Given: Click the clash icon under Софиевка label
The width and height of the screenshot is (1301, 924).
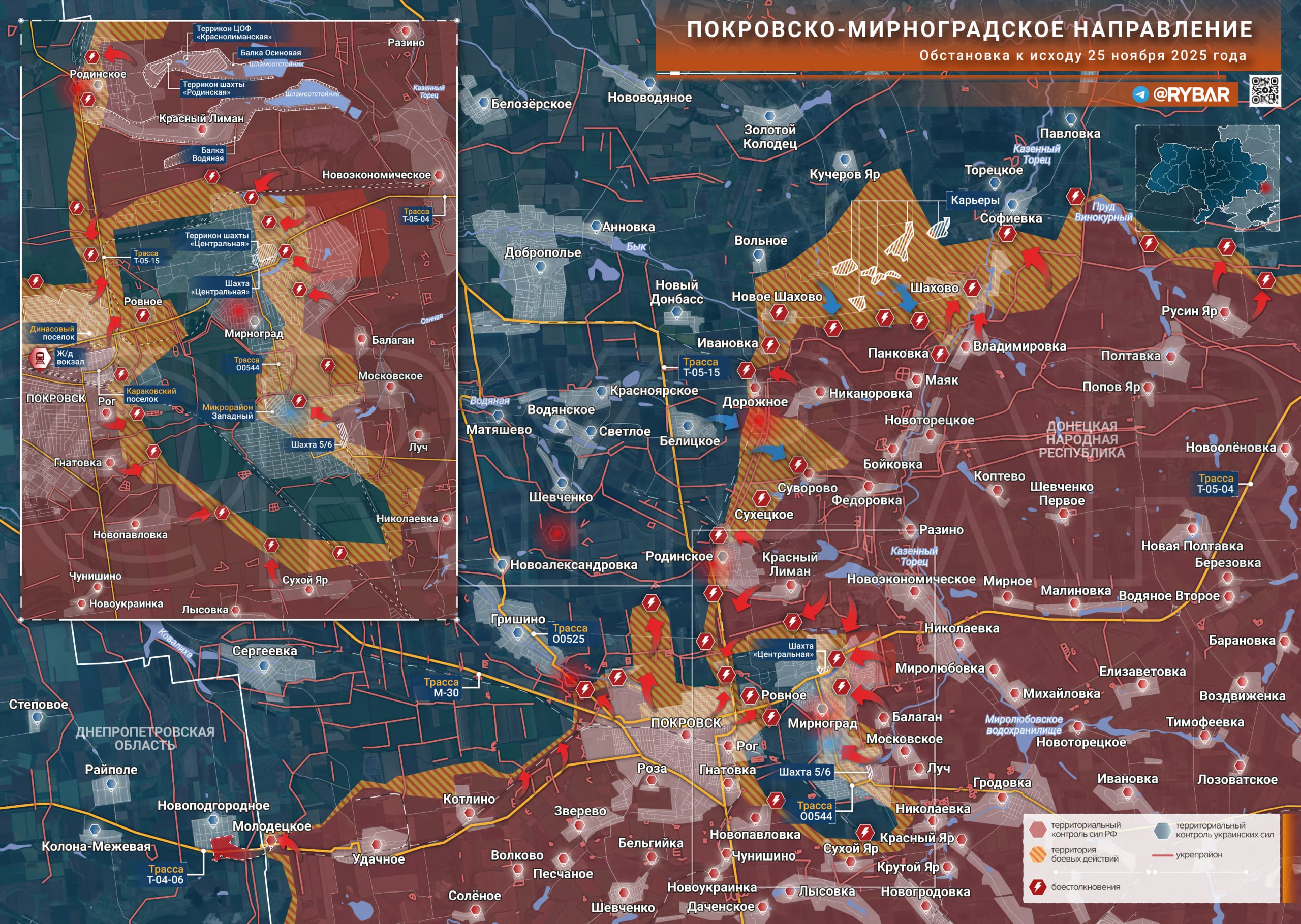Looking at the screenshot, I should [1007, 233].
